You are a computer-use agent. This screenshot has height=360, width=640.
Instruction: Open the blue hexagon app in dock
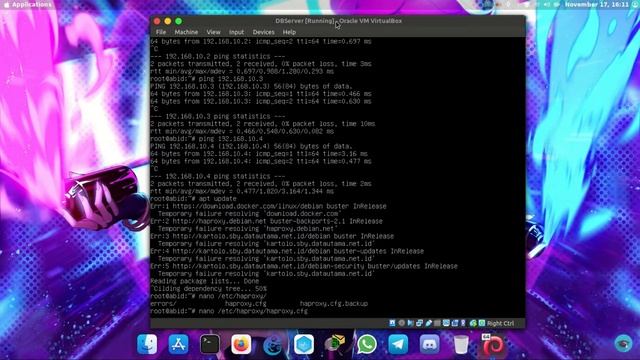point(304,344)
